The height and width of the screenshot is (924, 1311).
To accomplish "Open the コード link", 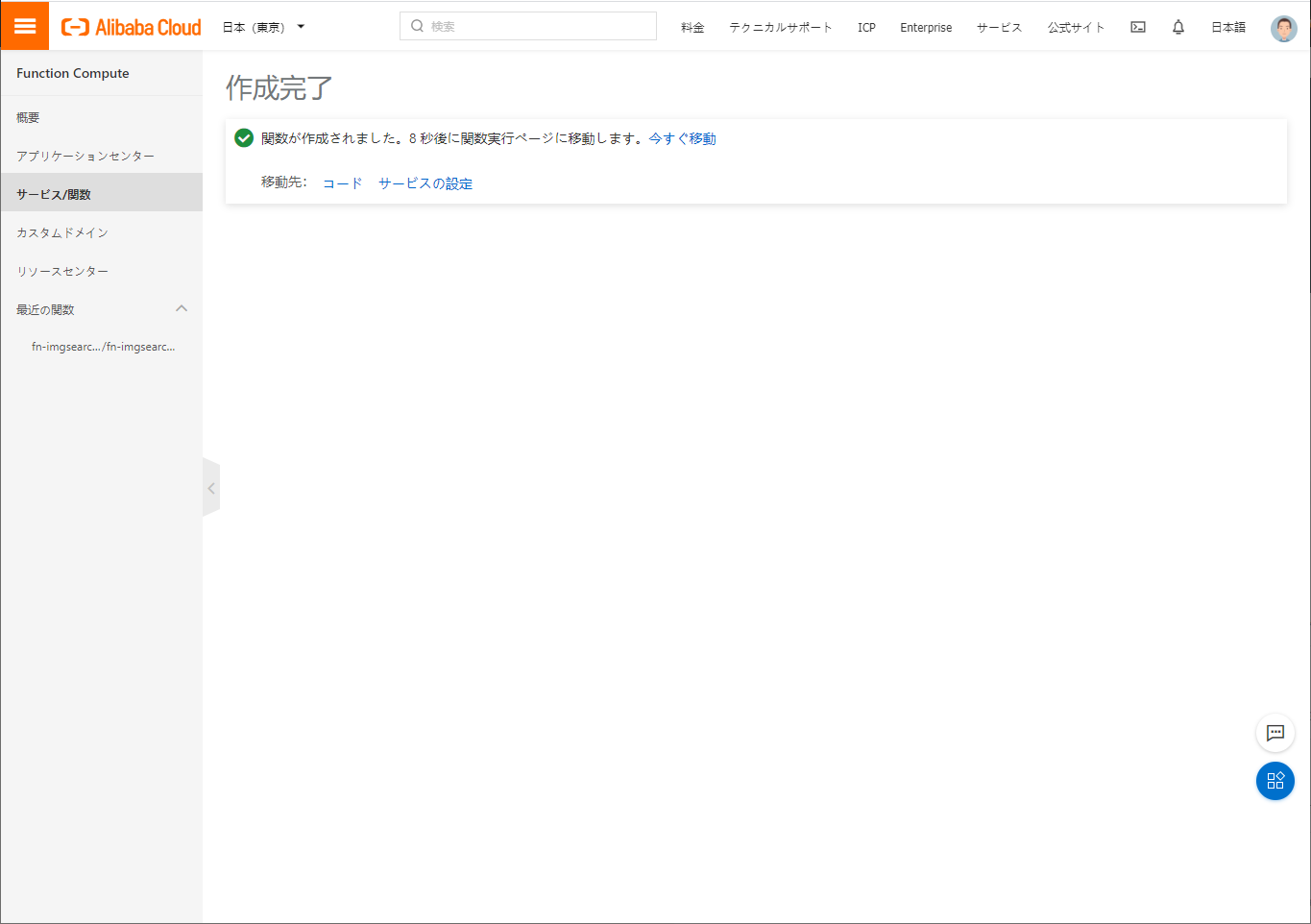I will click(x=342, y=182).
